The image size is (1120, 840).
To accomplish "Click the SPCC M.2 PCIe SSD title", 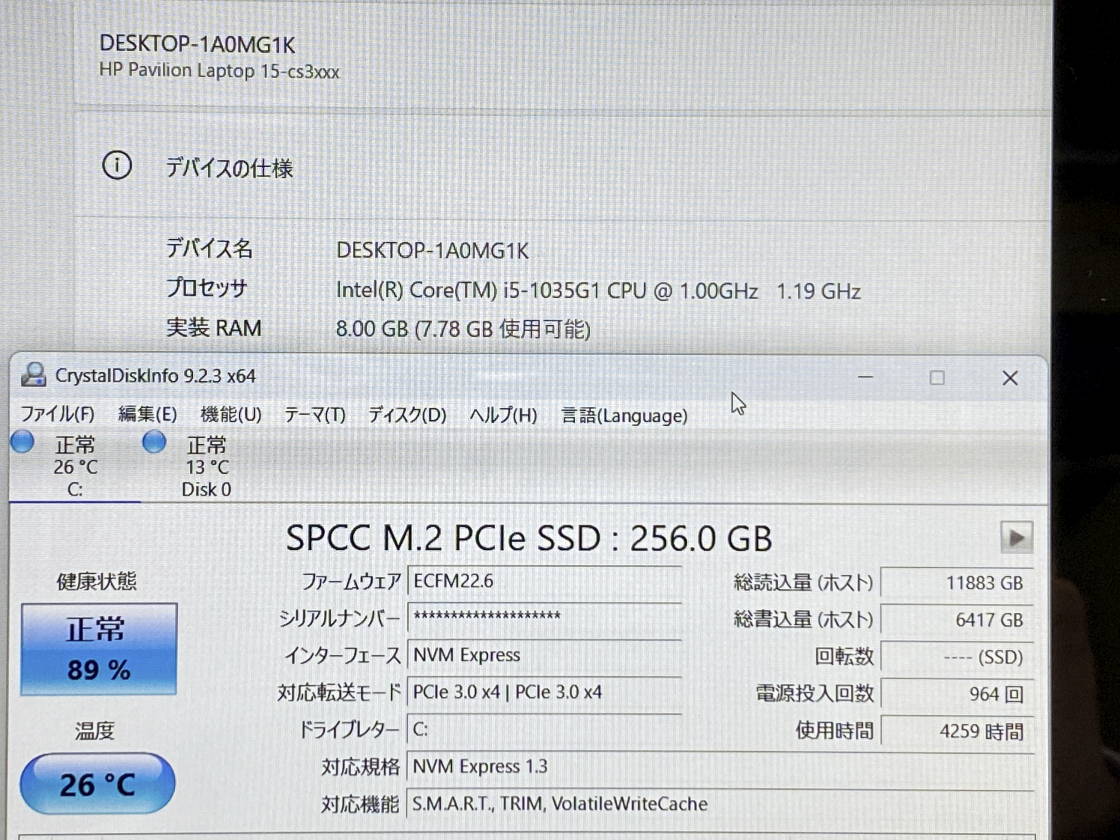I will tap(529, 538).
